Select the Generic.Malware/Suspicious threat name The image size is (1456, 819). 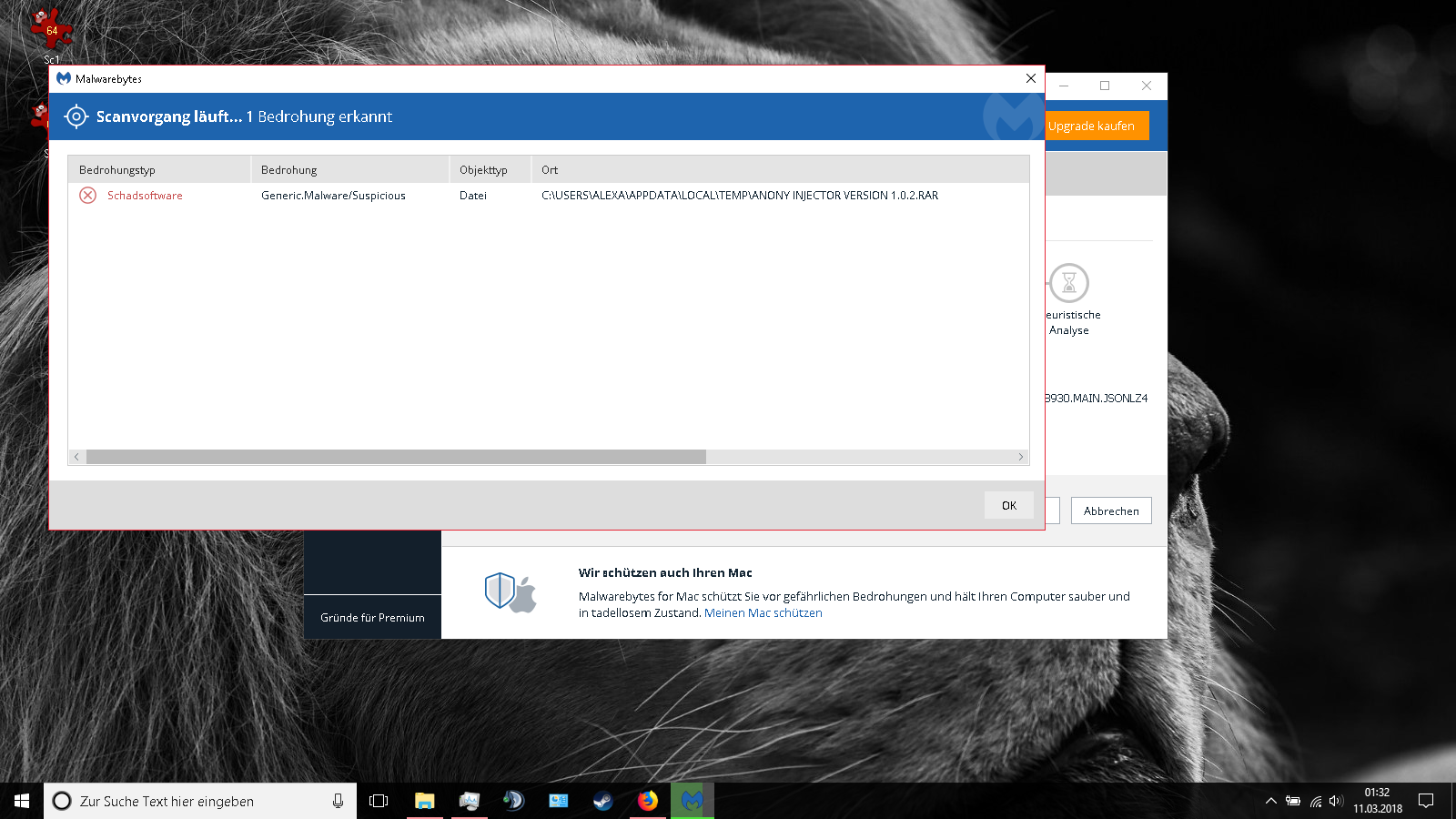tap(333, 196)
